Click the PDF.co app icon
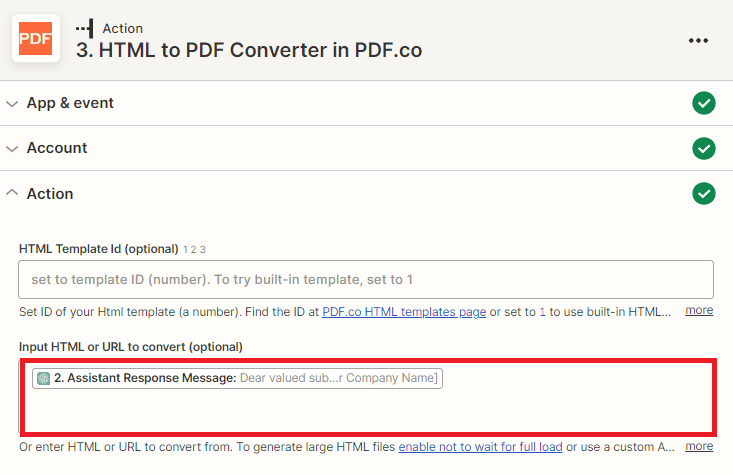 point(36,39)
